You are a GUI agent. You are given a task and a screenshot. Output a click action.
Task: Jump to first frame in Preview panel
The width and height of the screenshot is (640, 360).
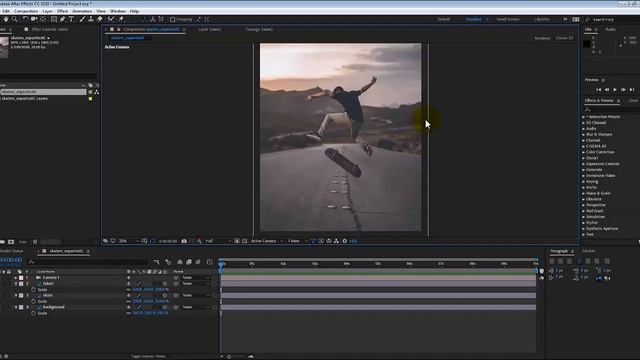[598, 89]
